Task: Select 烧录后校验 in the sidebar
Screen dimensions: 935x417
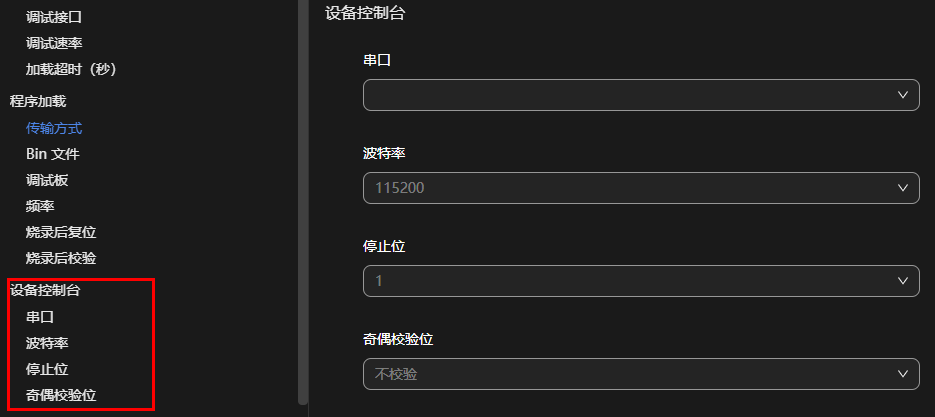Action: click(x=61, y=258)
